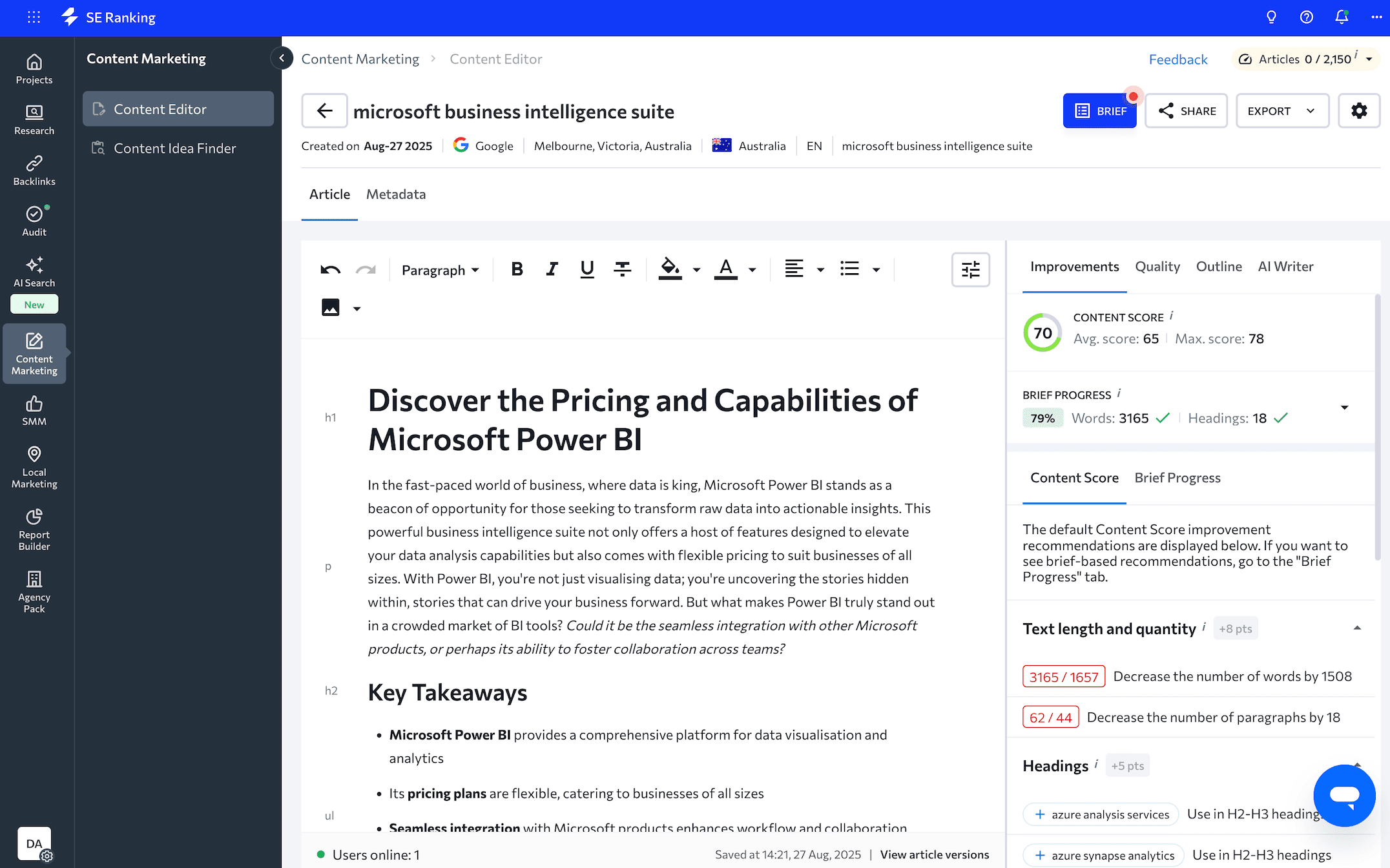Undo the last edit

click(330, 269)
